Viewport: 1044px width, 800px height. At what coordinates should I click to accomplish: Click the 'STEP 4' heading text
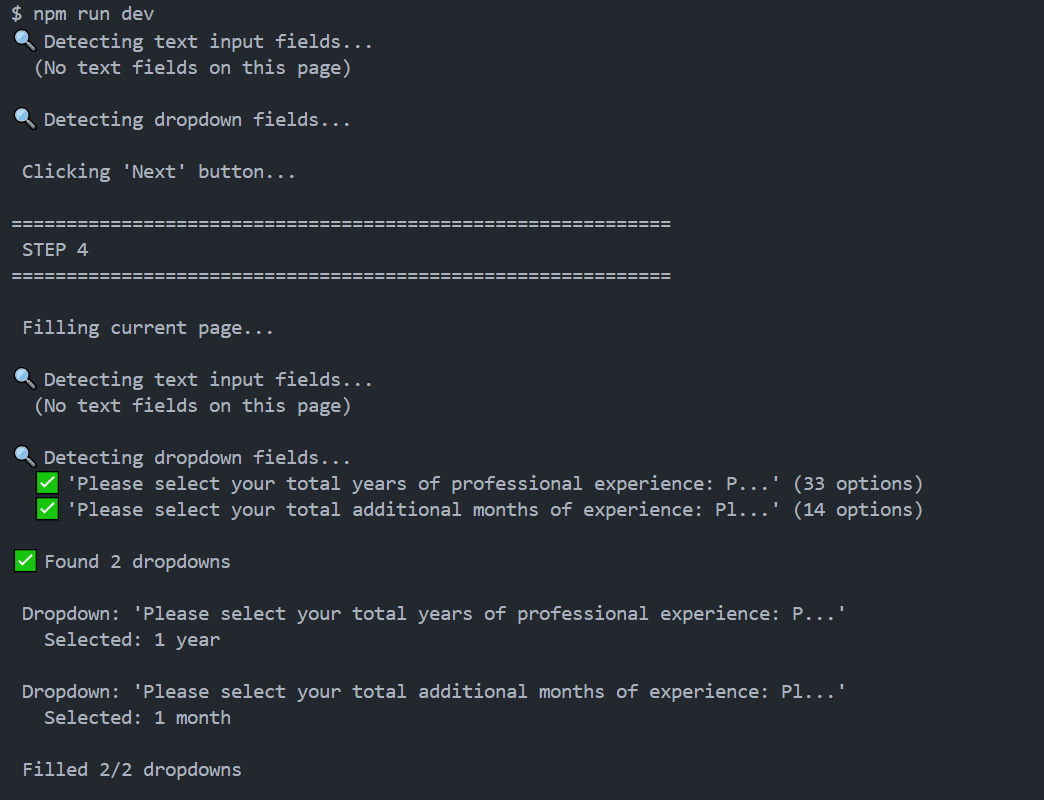pyautogui.click(x=55, y=250)
